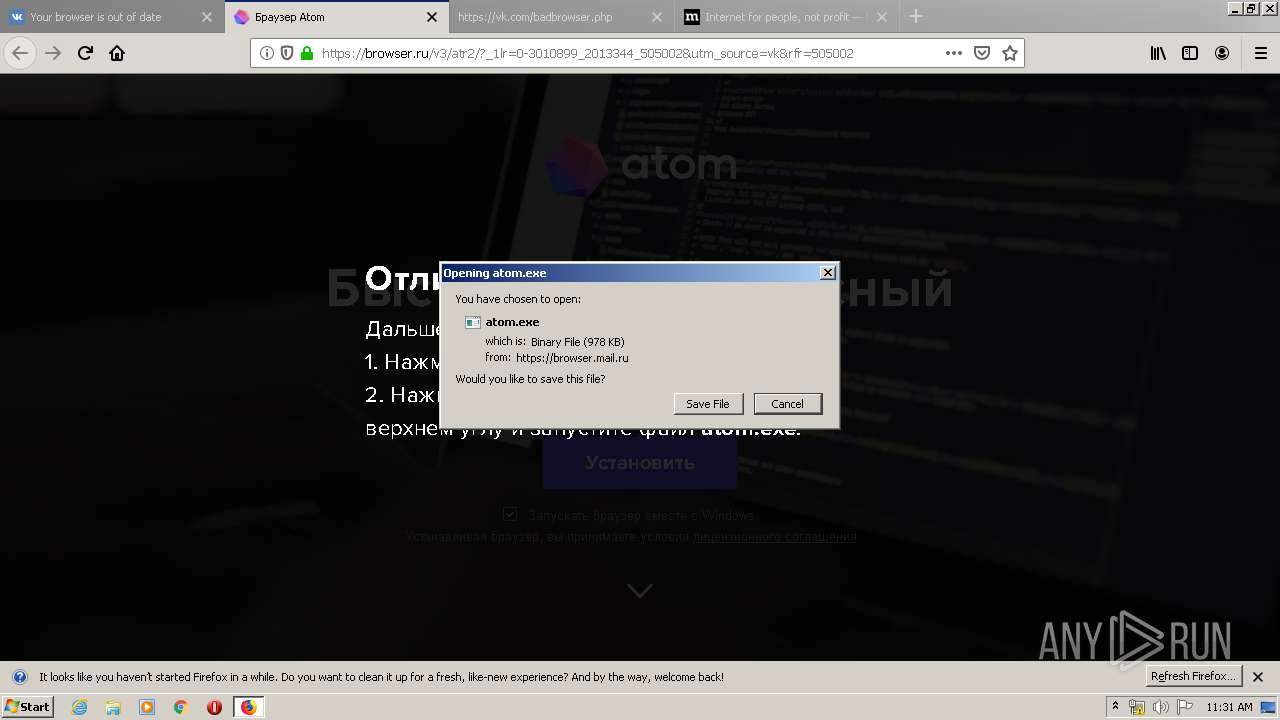The width and height of the screenshot is (1280, 720).
Task: Click the forward navigation arrow
Action: pos(53,53)
